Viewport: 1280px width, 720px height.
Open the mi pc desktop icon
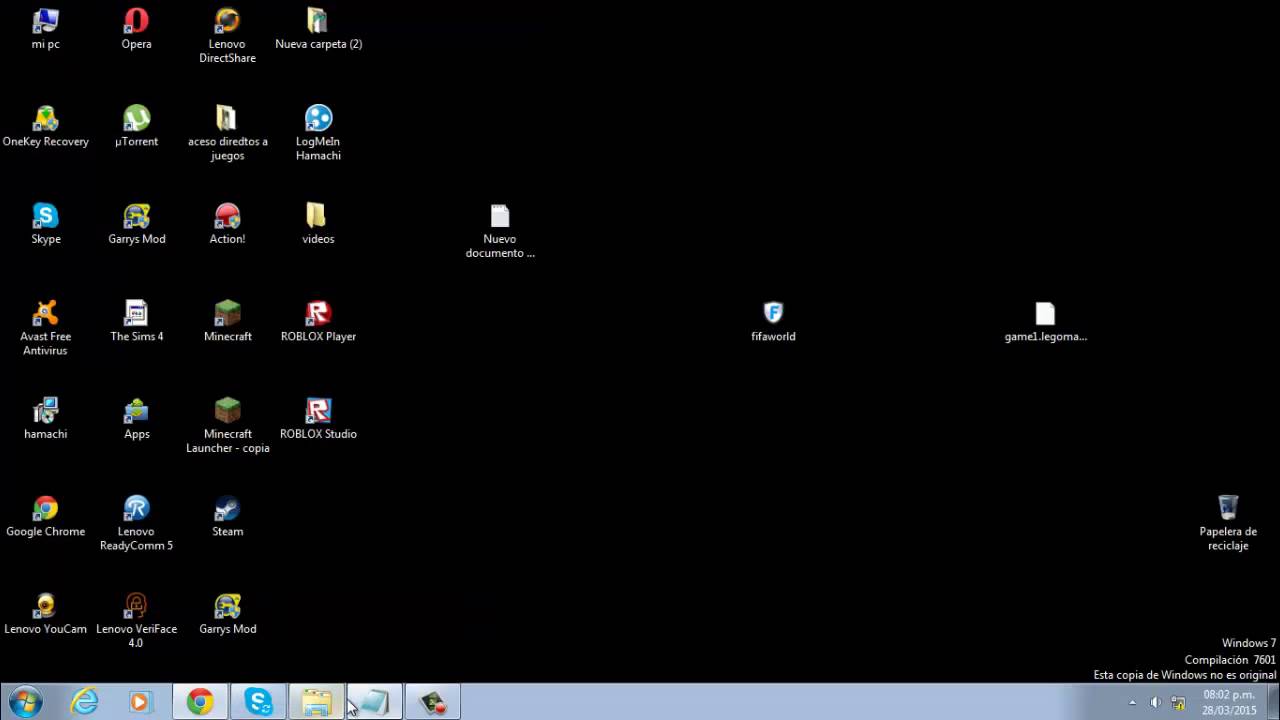pos(46,29)
